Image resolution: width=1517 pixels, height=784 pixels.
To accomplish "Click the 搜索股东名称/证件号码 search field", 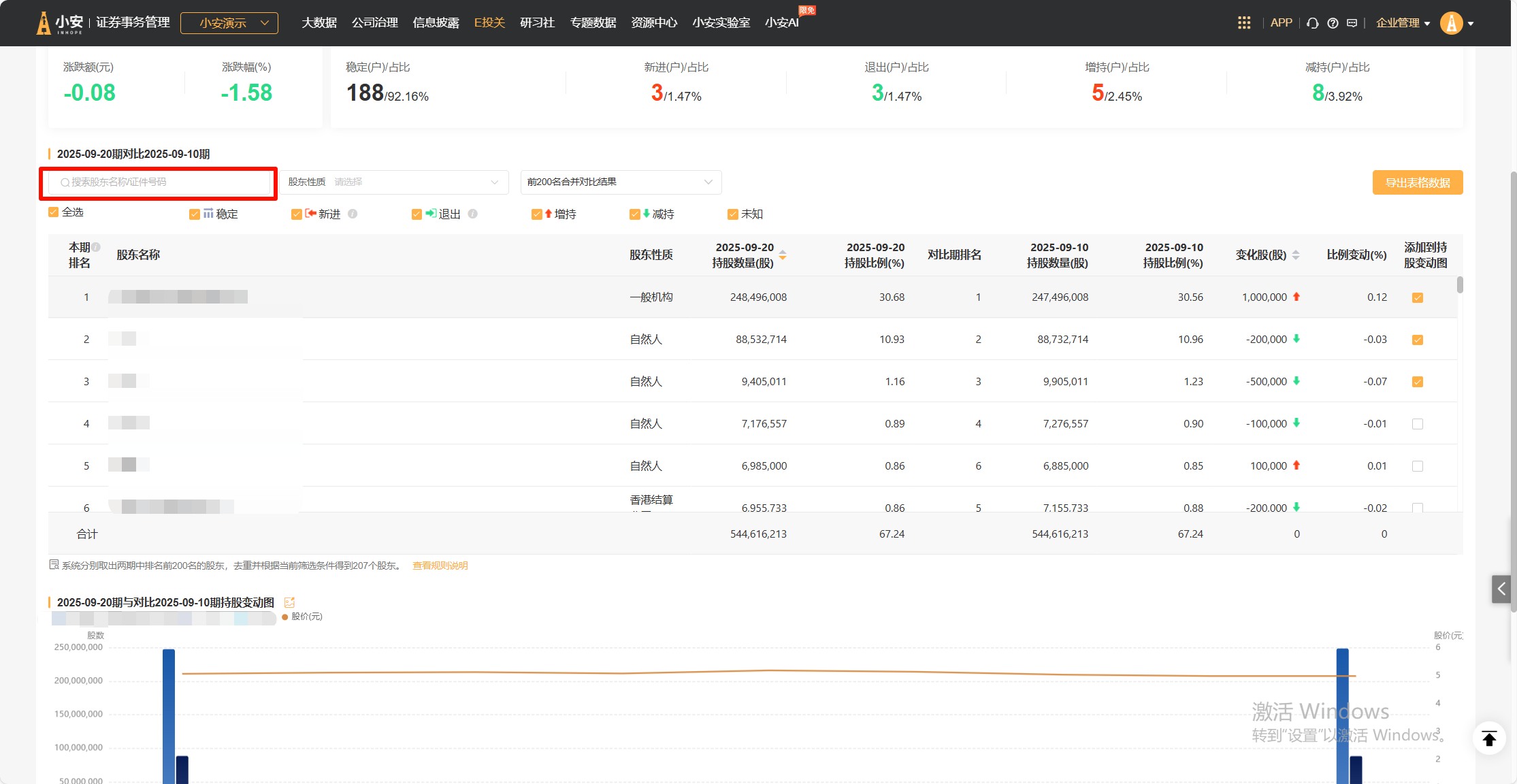I will click(160, 182).
